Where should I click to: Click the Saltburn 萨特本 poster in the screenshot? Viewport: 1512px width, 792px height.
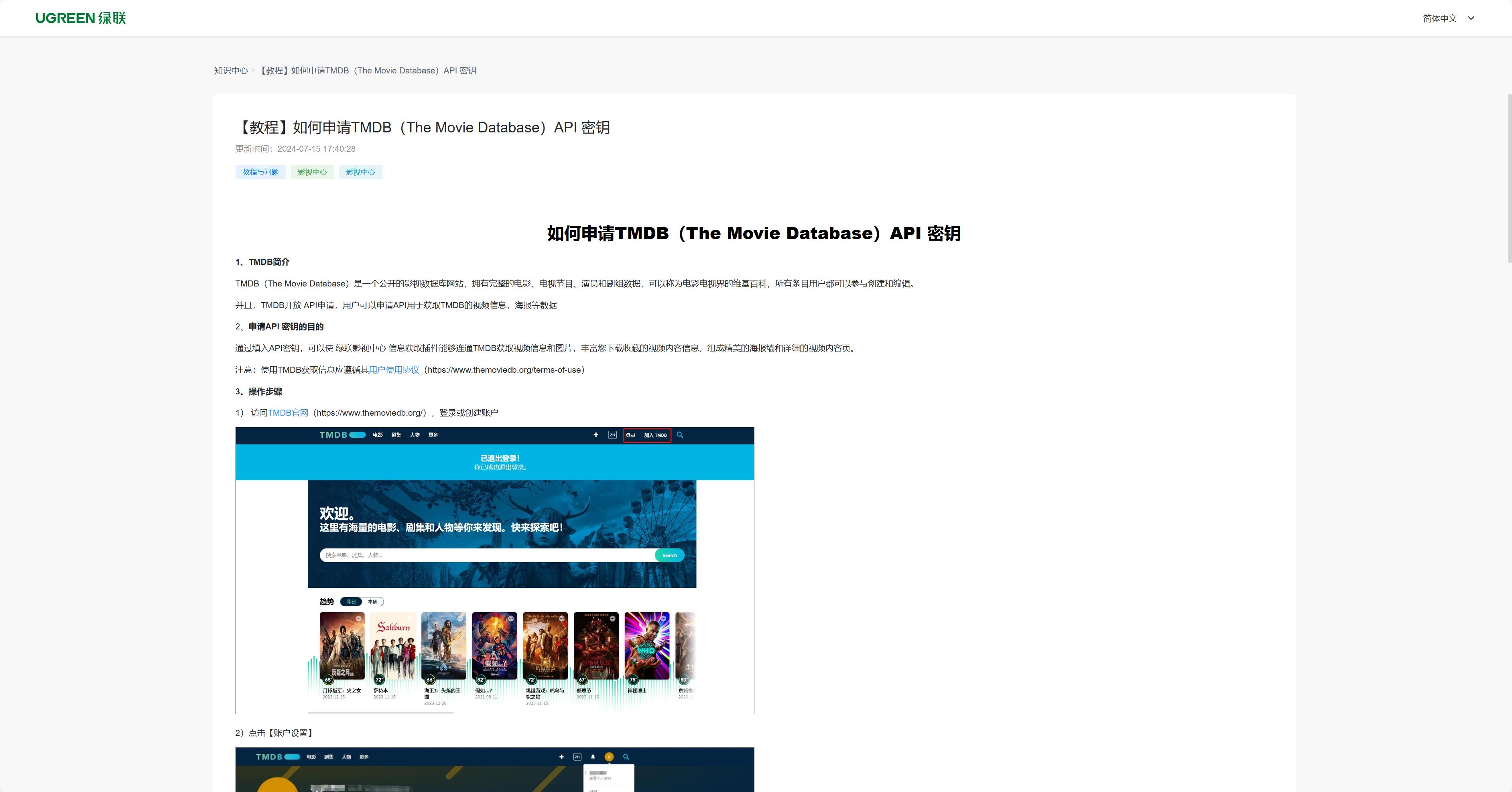(x=393, y=646)
